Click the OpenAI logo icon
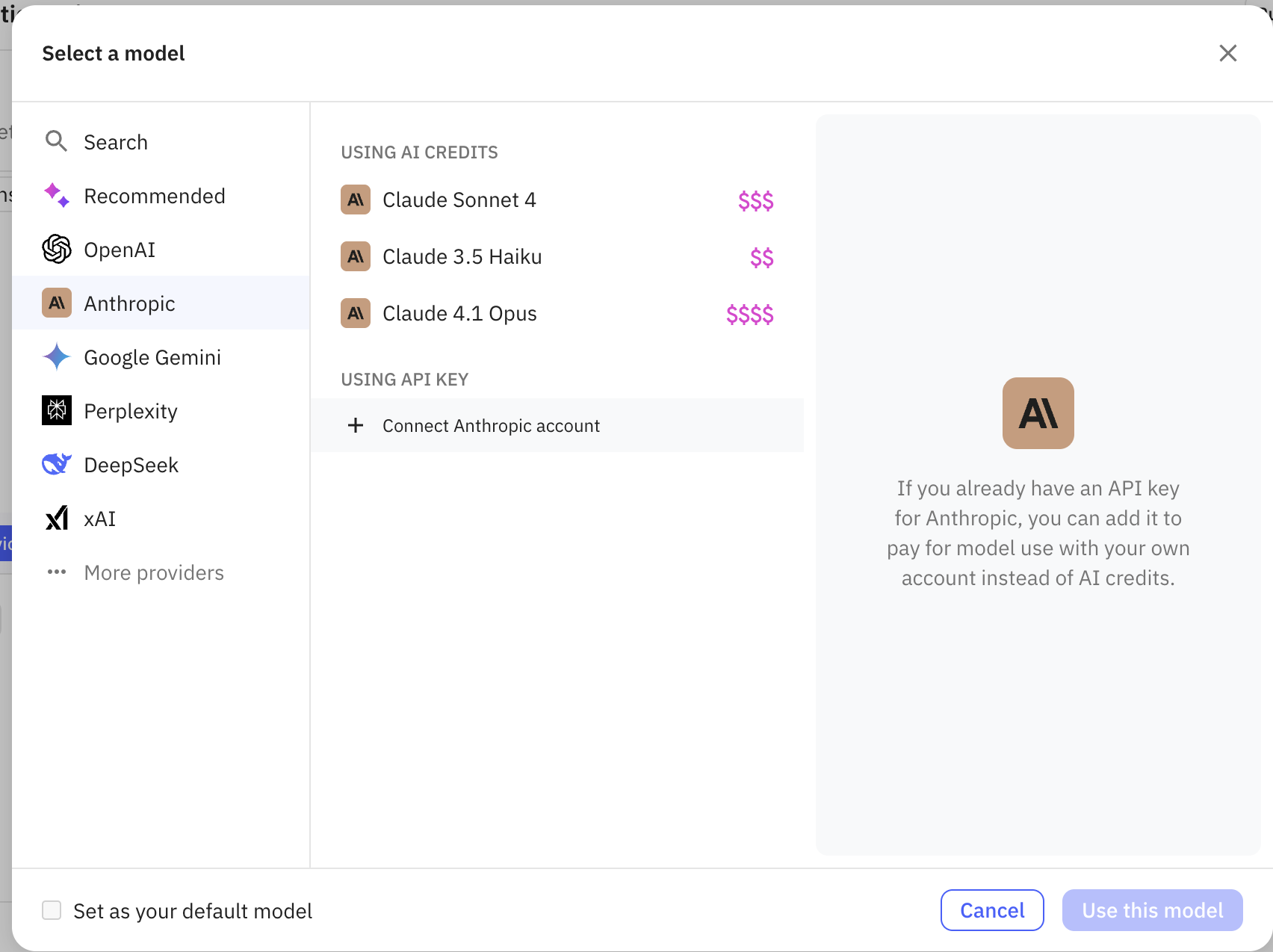Viewport: 1273px width, 952px height. point(56,249)
